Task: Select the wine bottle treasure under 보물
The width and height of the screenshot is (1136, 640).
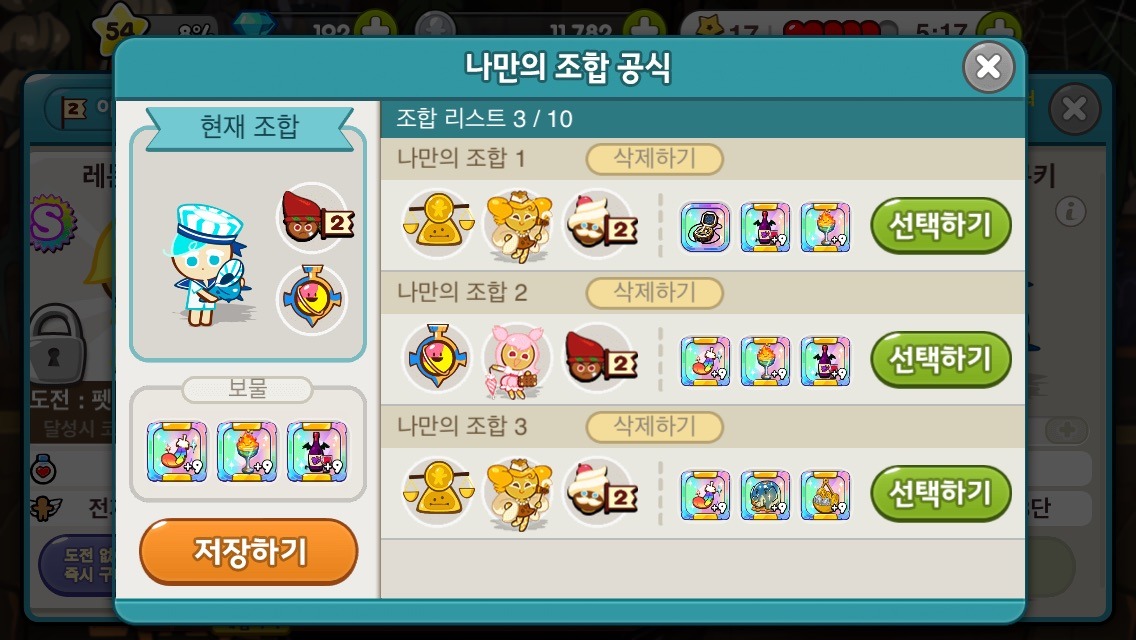Action: [317, 452]
